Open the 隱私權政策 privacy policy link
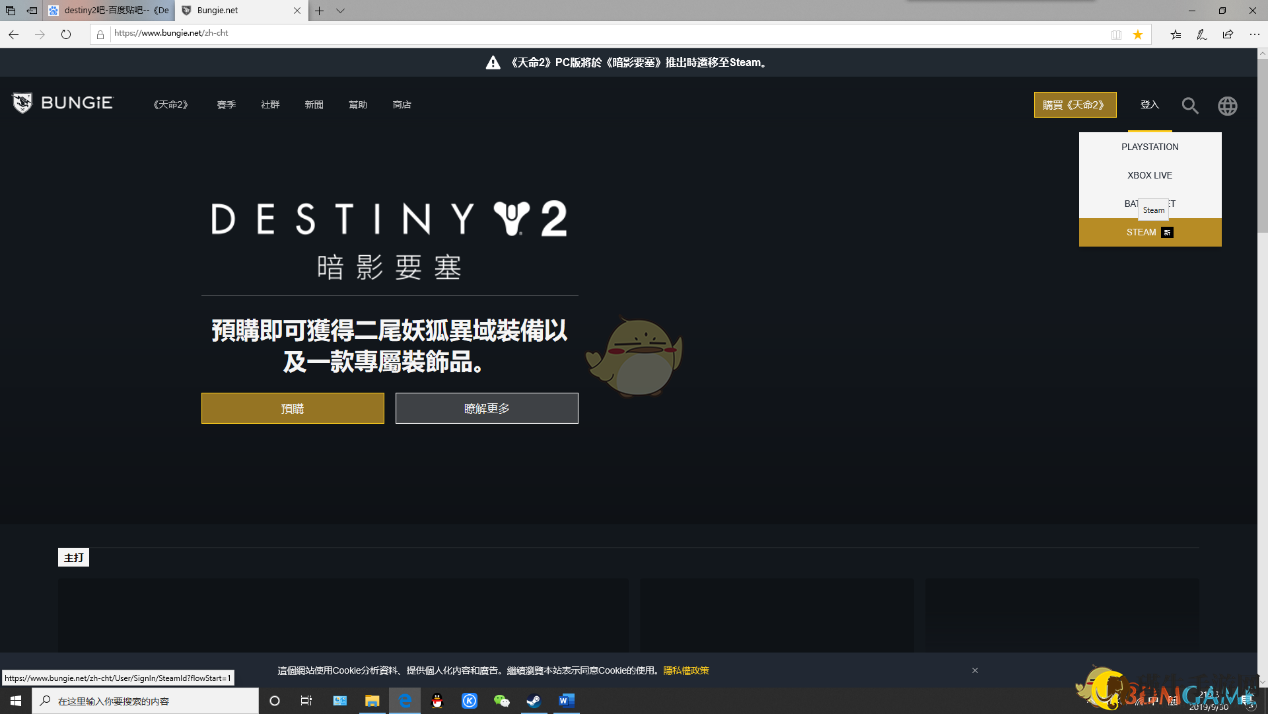This screenshot has width=1268, height=714. [685, 670]
